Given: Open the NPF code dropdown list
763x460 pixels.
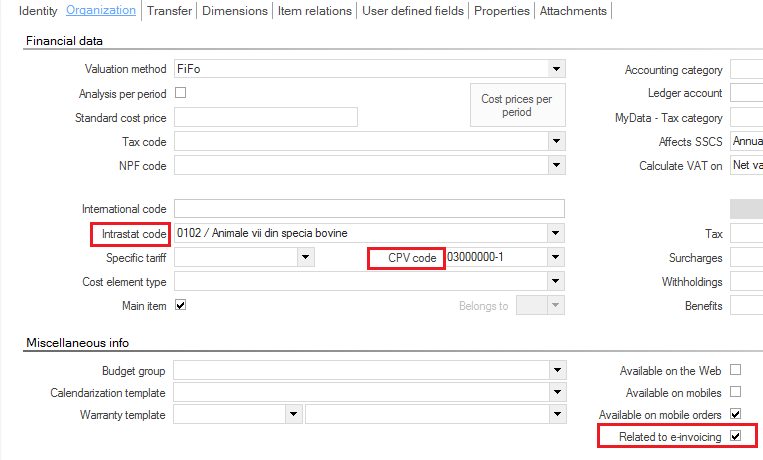Looking at the screenshot, I should tap(556, 166).
